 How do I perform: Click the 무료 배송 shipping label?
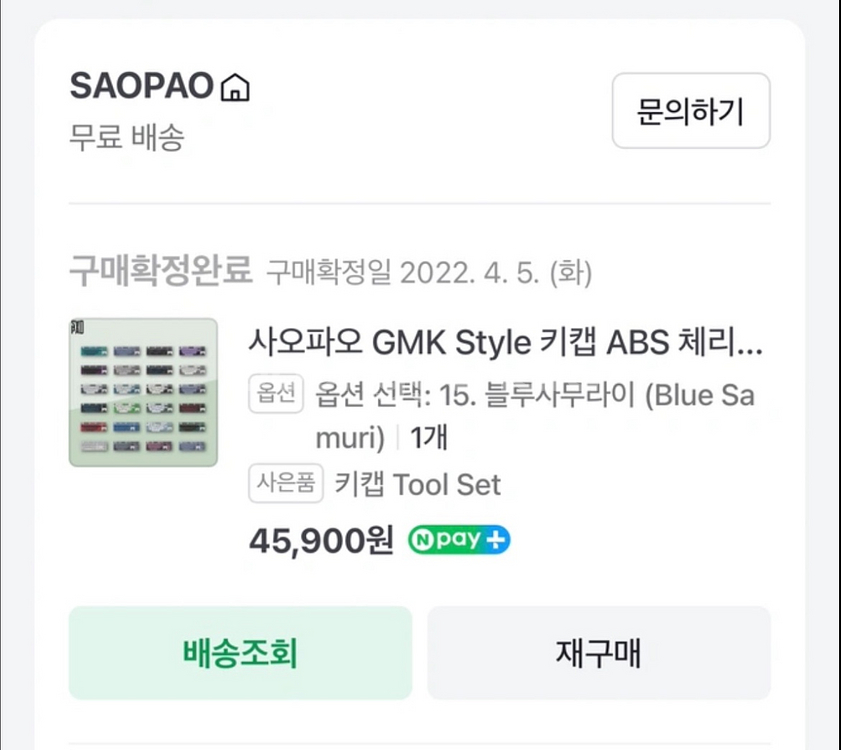127,137
